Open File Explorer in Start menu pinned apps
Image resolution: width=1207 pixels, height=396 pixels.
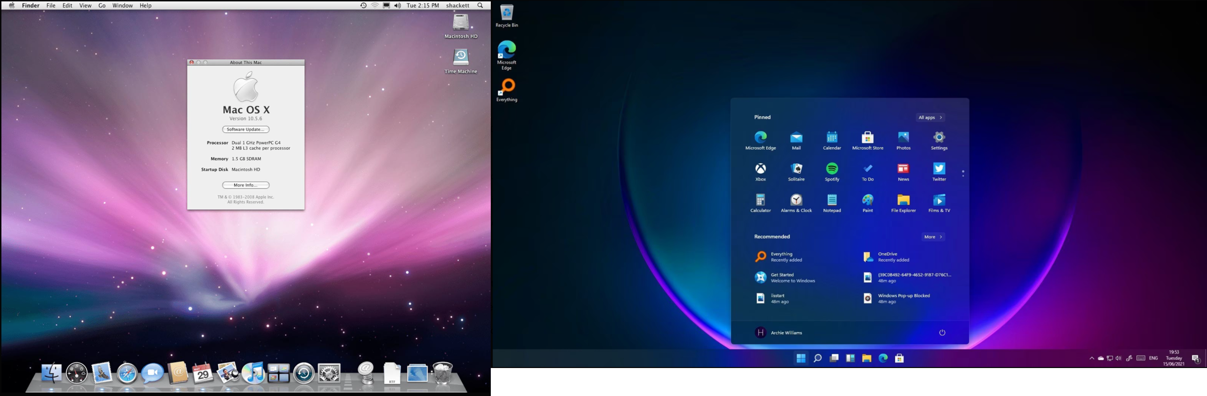point(903,203)
